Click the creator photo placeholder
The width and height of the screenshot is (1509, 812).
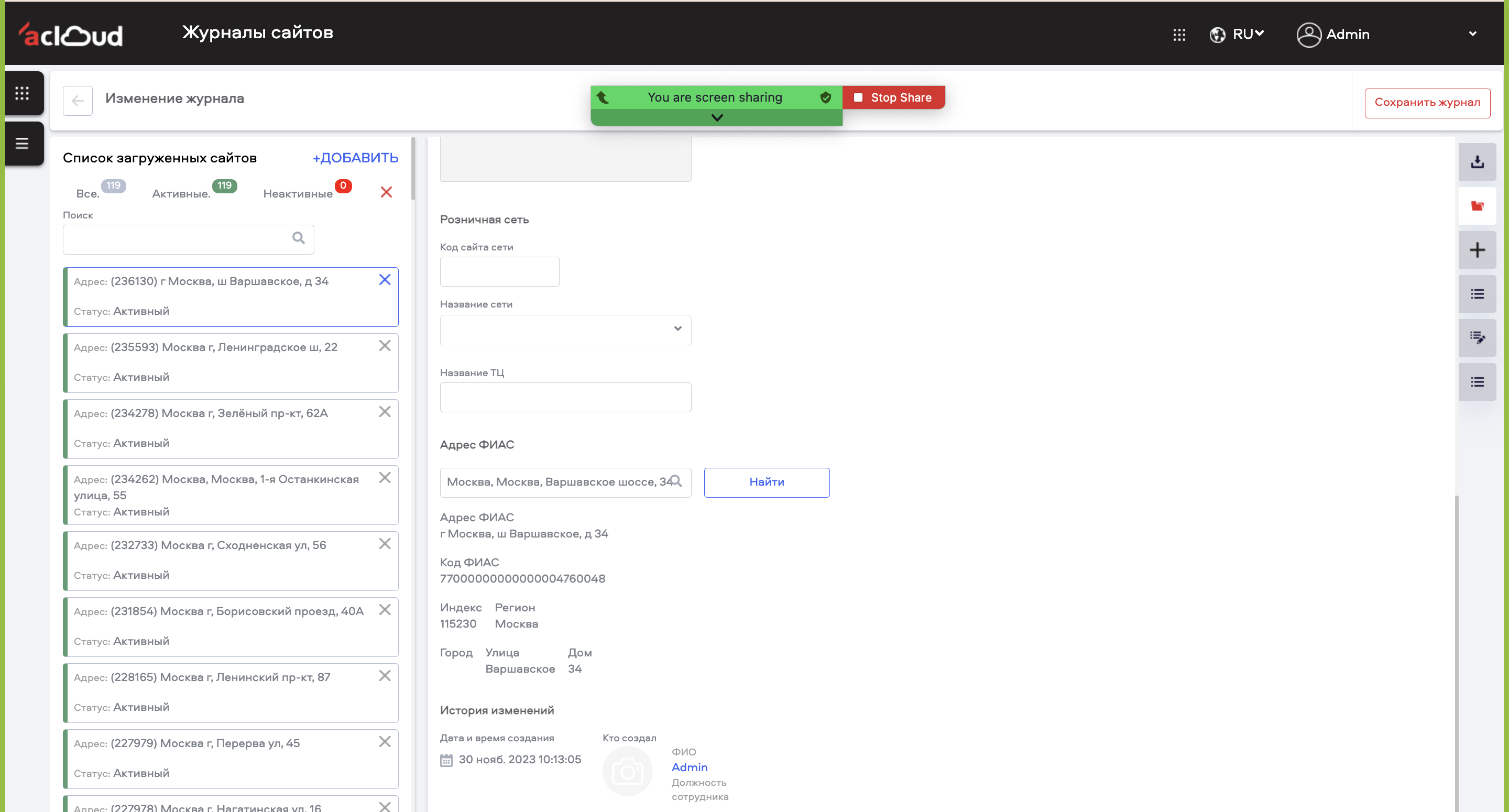tap(627, 771)
